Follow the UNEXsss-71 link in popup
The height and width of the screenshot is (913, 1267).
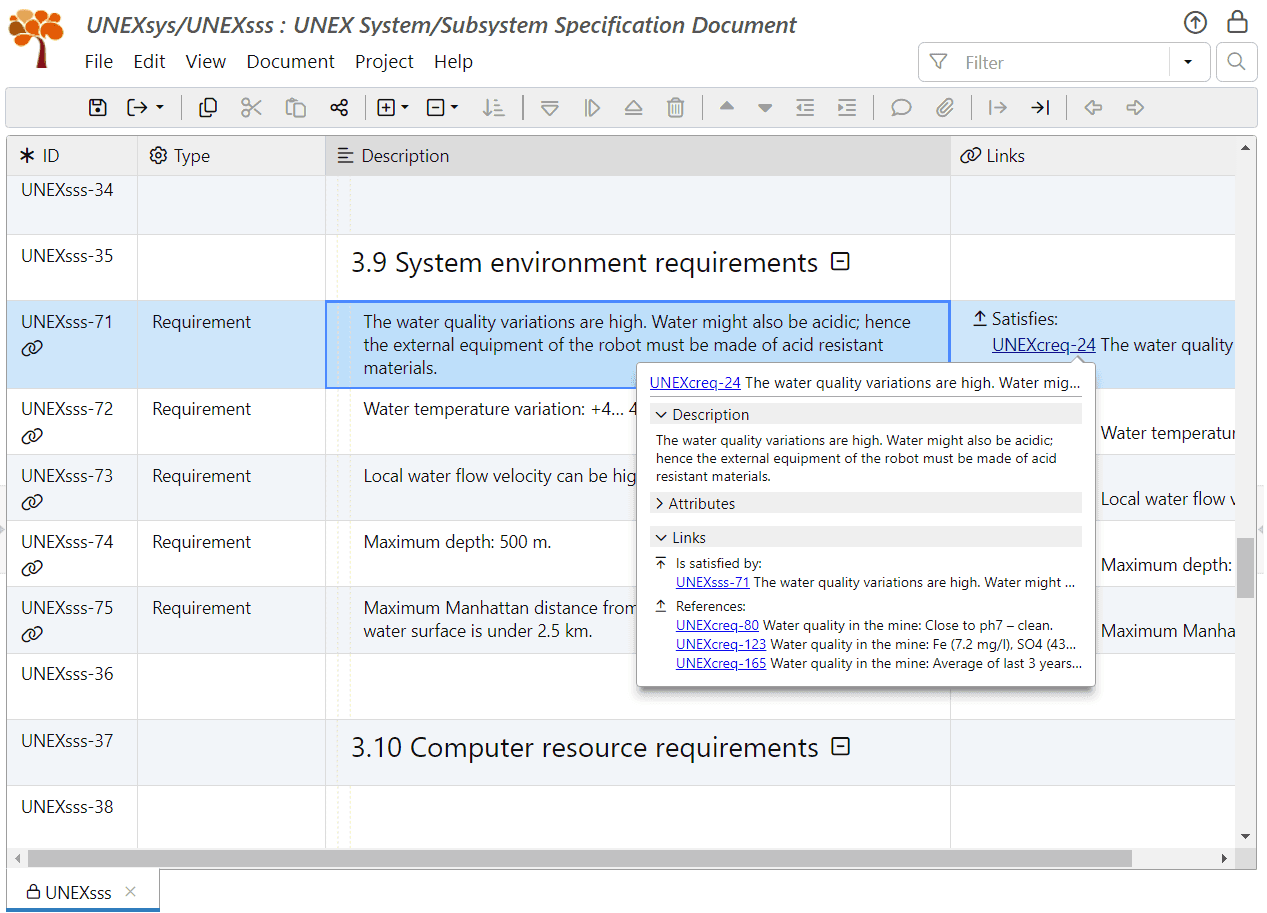click(x=713, y=582)
